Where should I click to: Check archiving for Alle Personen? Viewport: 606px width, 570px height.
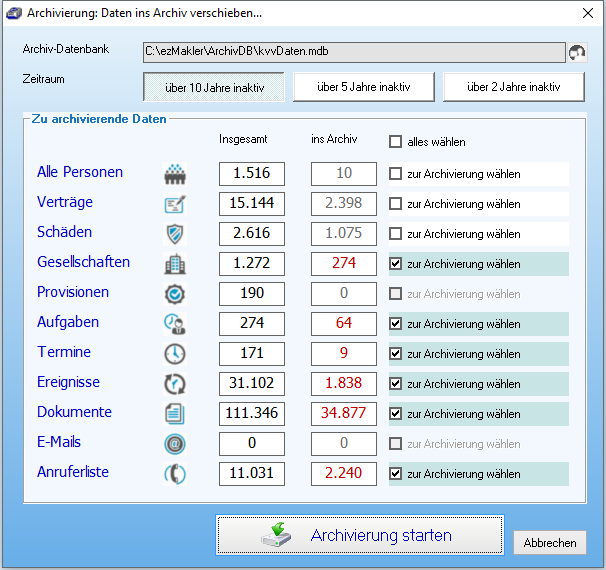pos(396,174)
